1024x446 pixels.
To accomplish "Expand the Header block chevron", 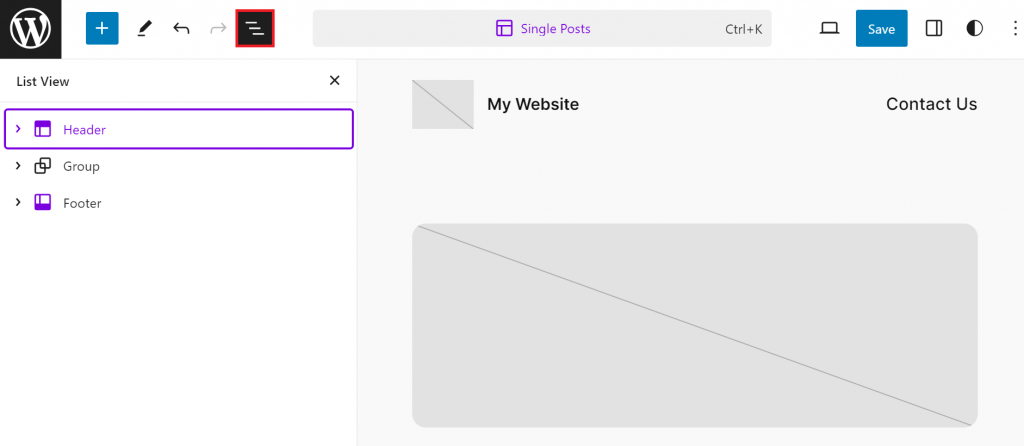I will [x=18, y=129].
